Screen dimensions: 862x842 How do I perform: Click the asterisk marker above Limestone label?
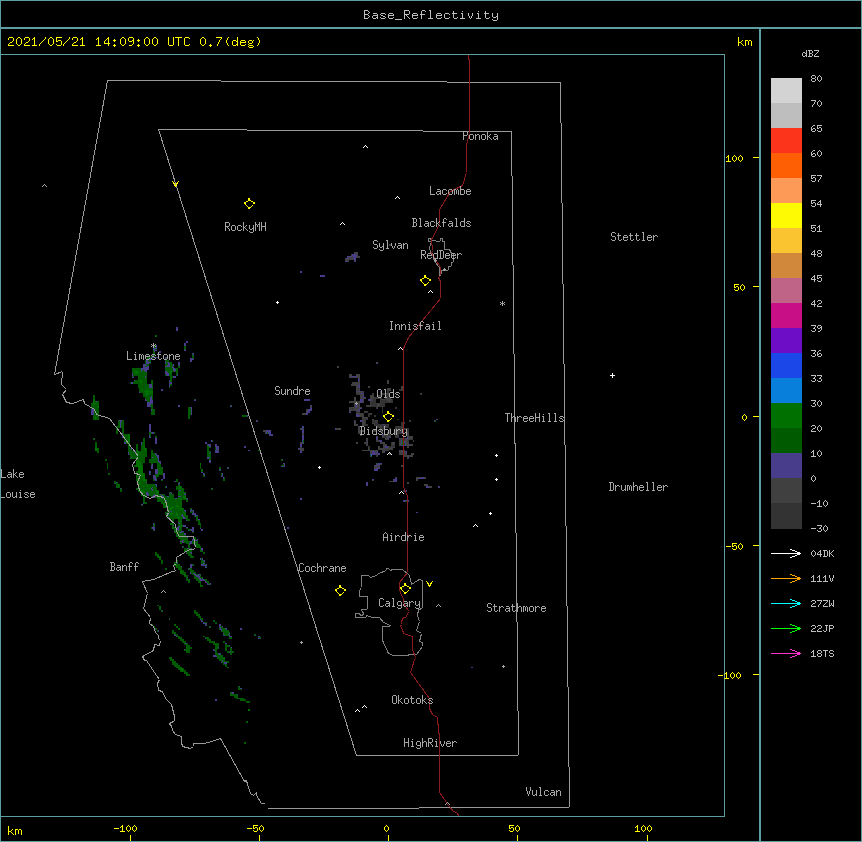(x=154, y=346)
